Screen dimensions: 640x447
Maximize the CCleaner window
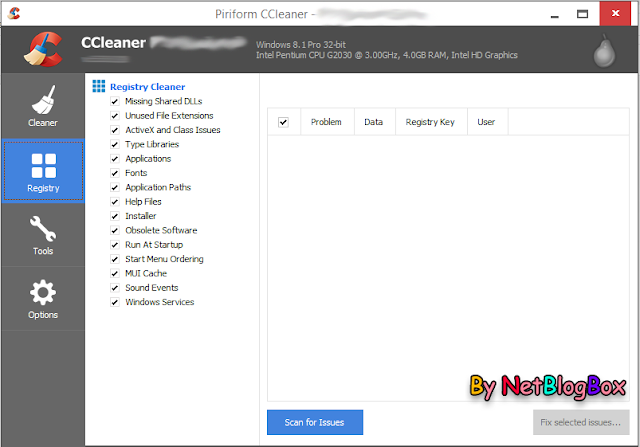pos(582,14)
